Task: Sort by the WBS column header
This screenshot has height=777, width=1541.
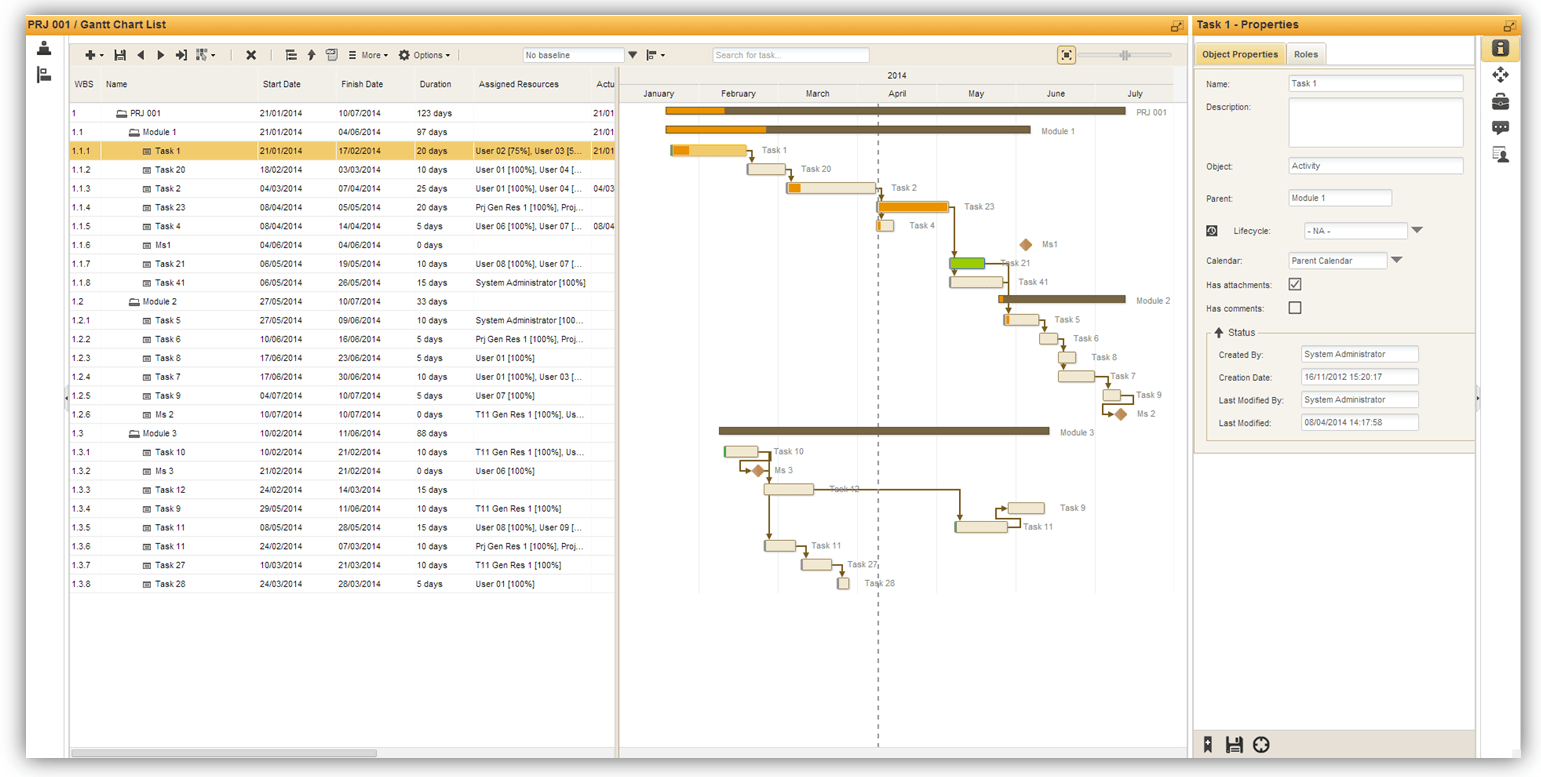Action: point(85,85)
